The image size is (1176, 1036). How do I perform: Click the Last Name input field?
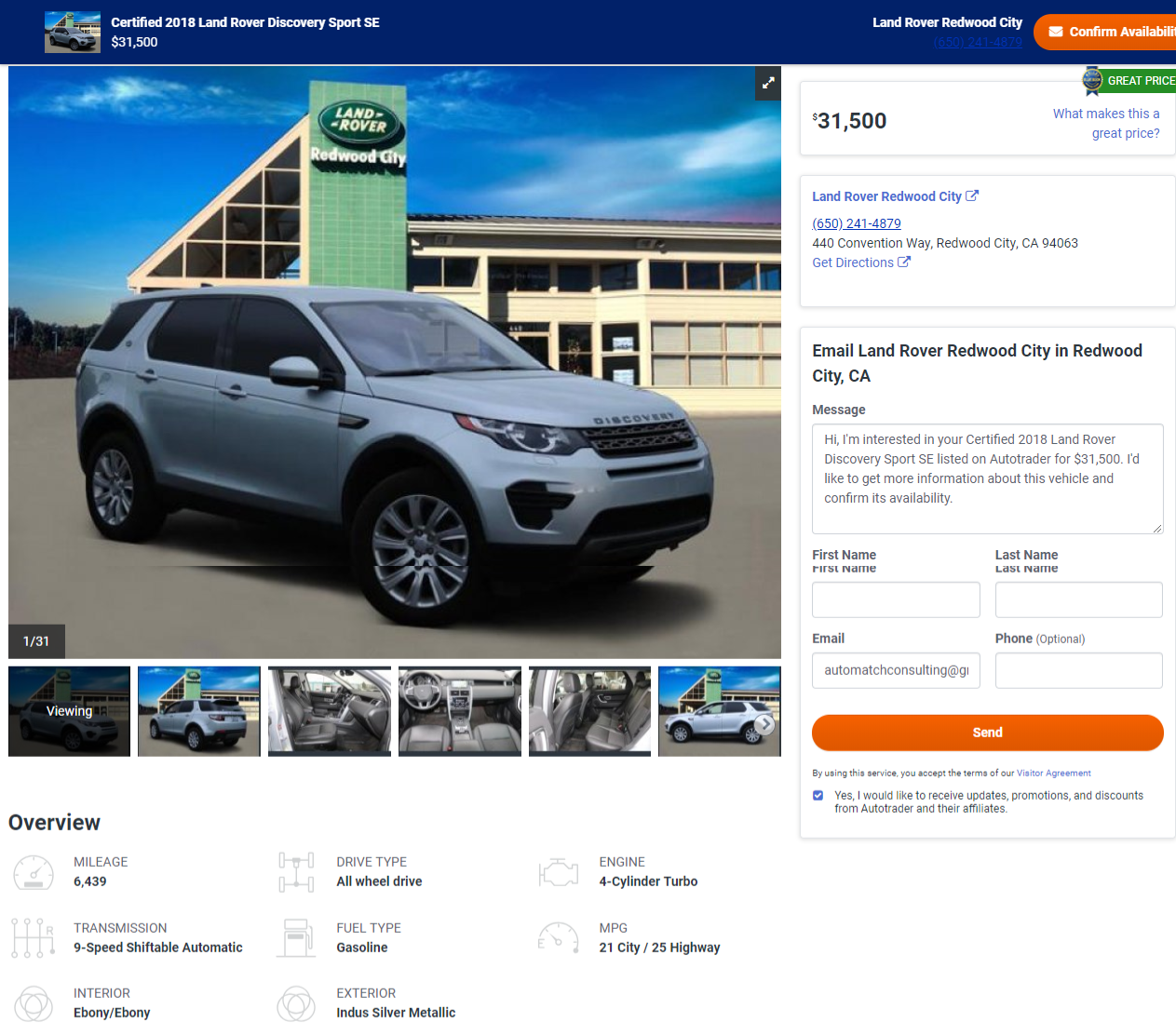[x=1079, y=599]
